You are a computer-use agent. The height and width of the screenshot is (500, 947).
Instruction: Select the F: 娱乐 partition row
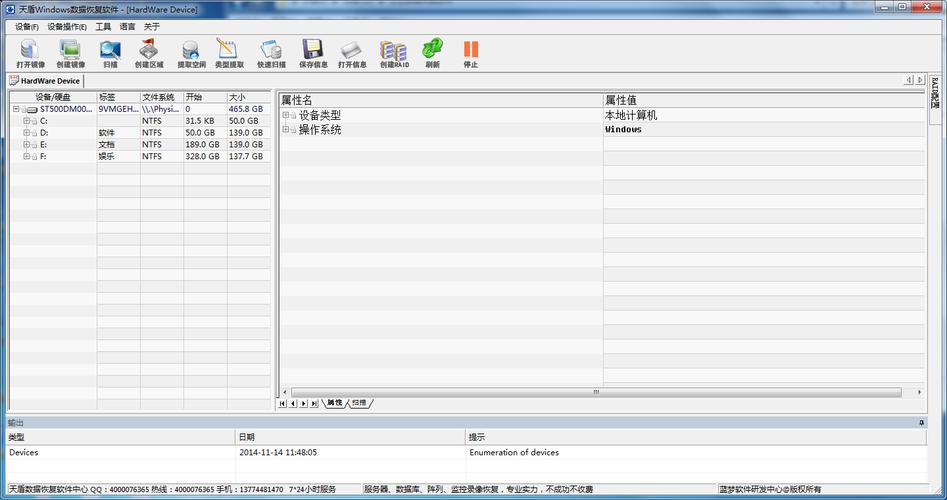[x=140, y=156]
